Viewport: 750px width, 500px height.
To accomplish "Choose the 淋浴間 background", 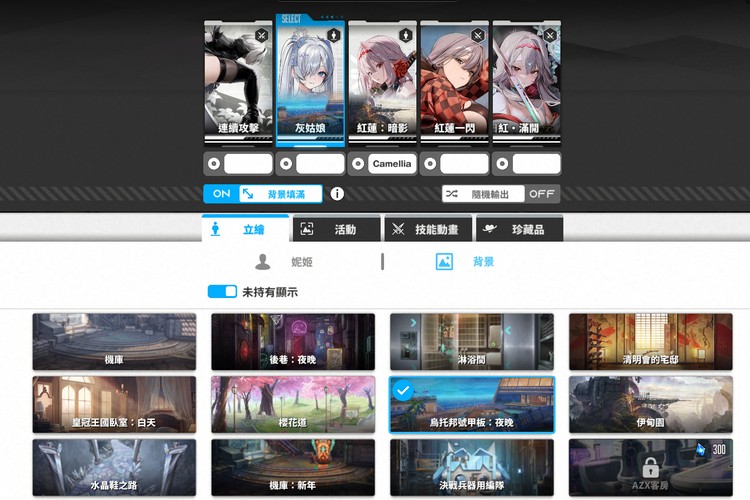I will 472,342.
